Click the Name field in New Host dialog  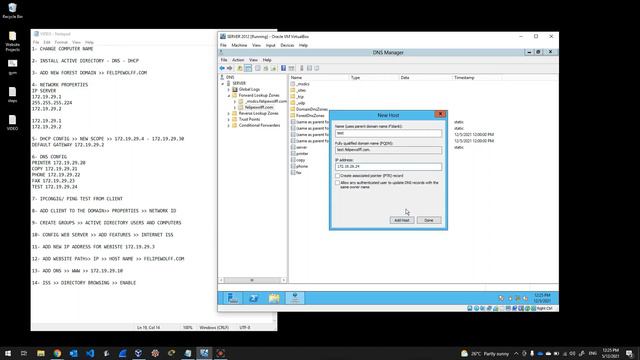[388, 133]
